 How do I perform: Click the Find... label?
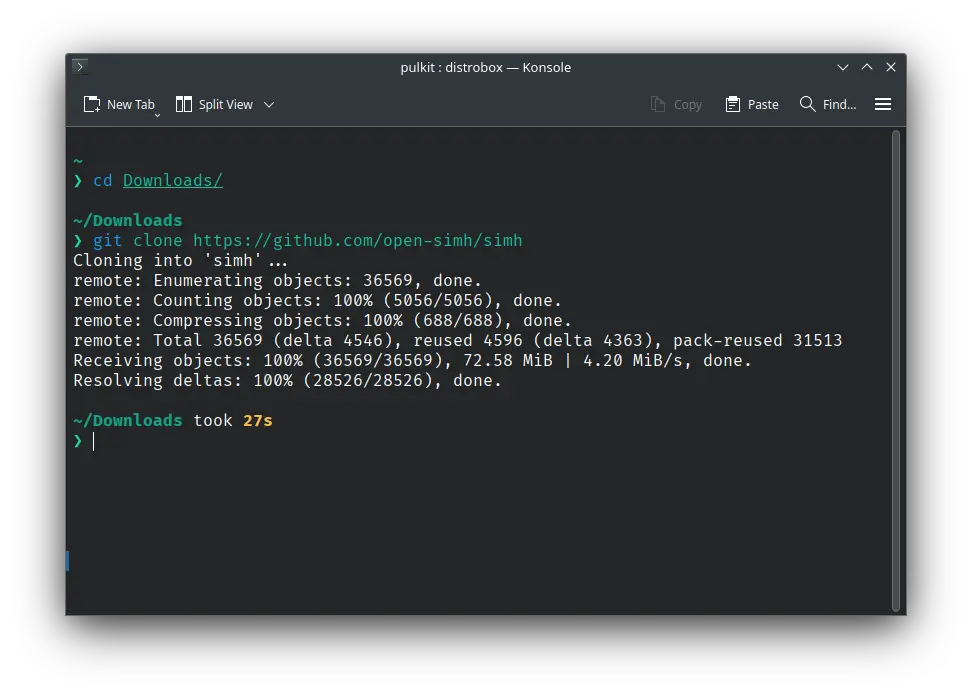pyautogui.click(x=840, y=105)
